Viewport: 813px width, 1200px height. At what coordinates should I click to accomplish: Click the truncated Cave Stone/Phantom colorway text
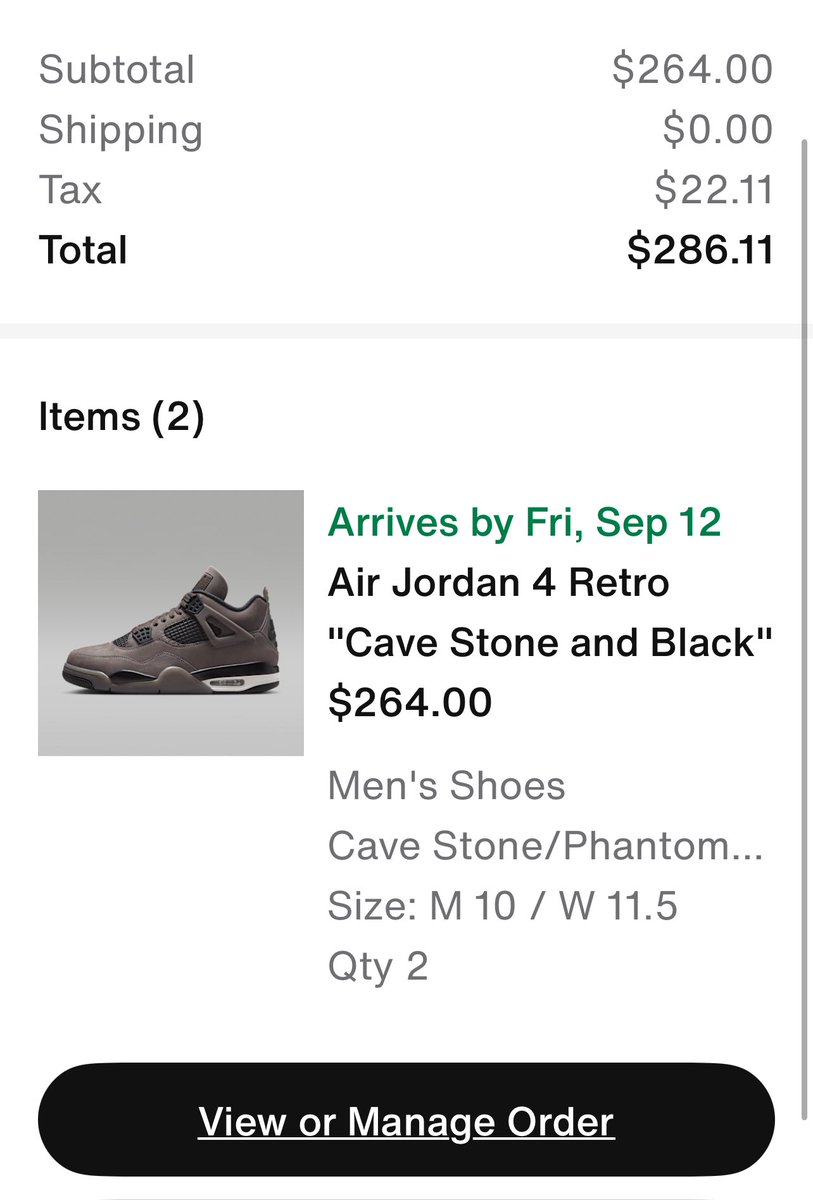[545, 847]
